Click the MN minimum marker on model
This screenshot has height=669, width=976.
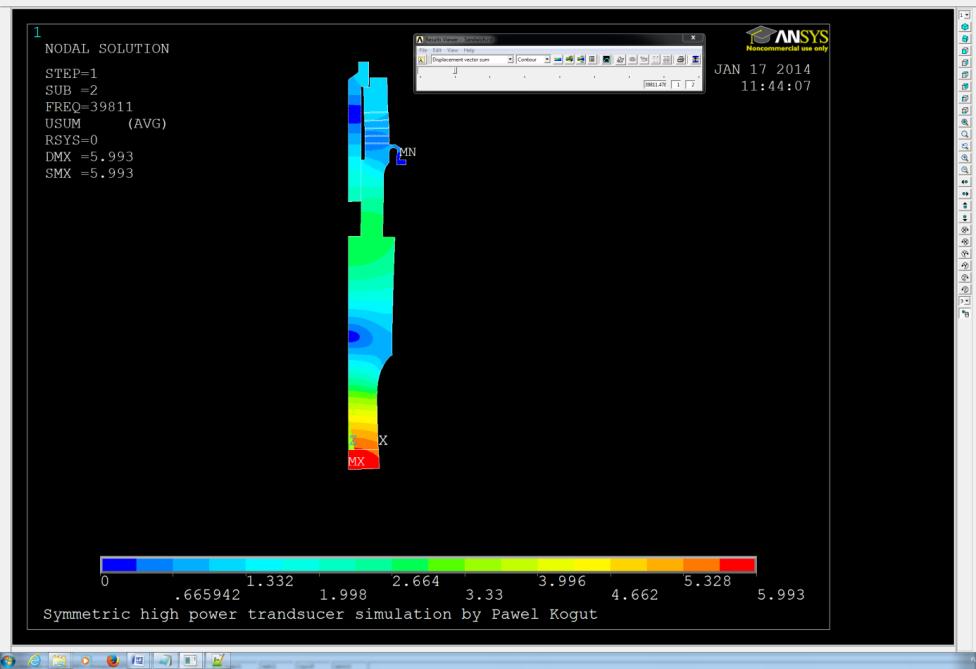408,152
